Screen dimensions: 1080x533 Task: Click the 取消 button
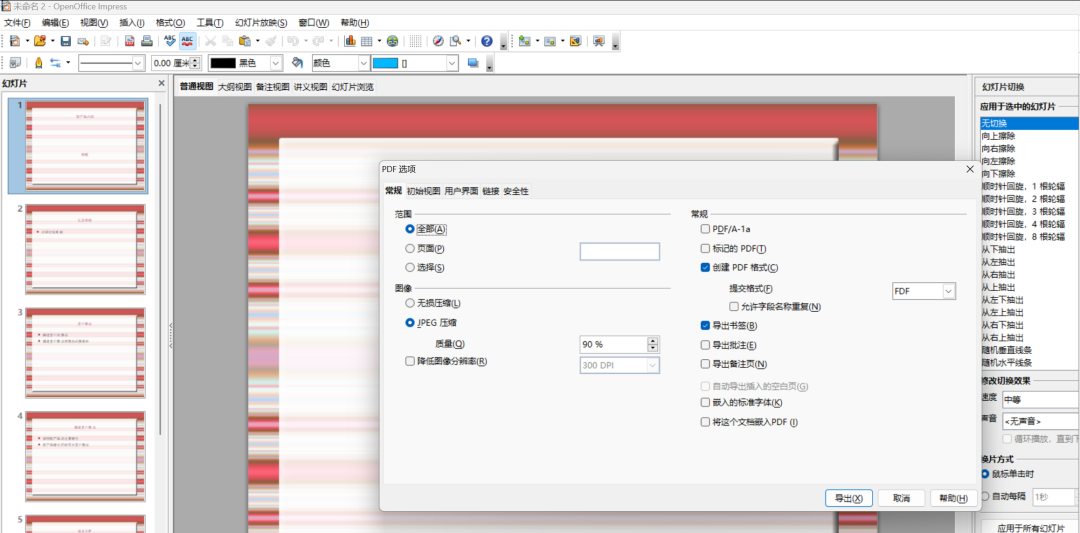pyautogui.click(x=901, y=498)
